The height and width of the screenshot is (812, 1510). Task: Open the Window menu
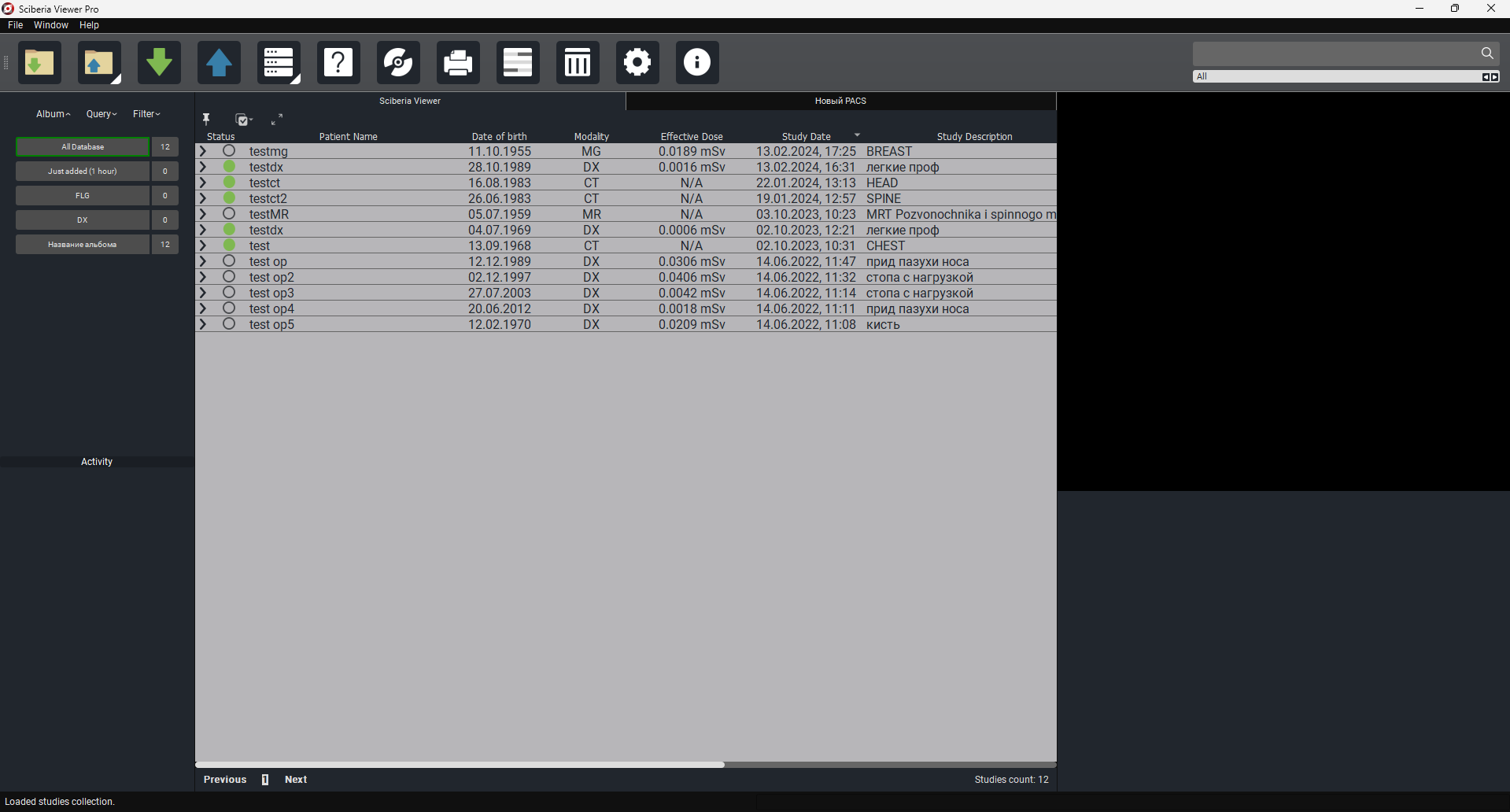tap(51, 25)
